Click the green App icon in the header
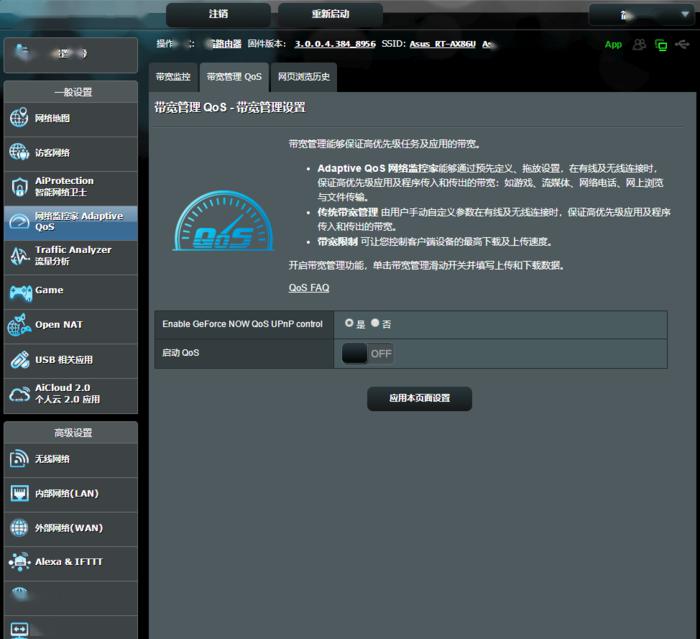700x639 pixels. point(613,44)
